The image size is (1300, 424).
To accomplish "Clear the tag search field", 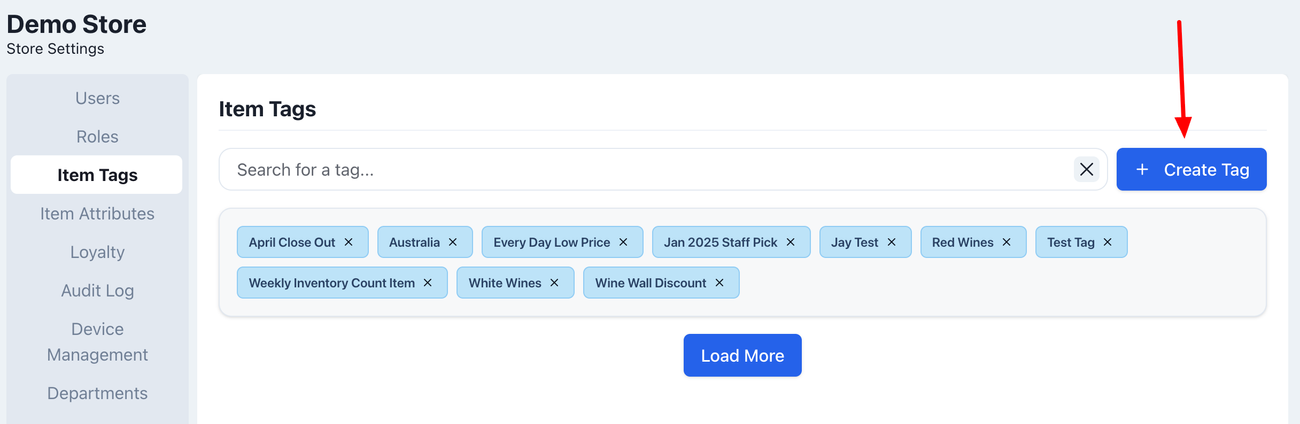I will point(1086,169).
